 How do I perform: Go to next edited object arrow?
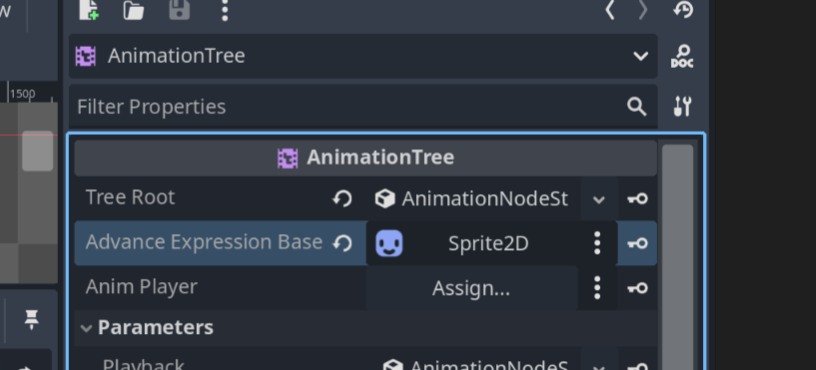click(x=643, y=9)
